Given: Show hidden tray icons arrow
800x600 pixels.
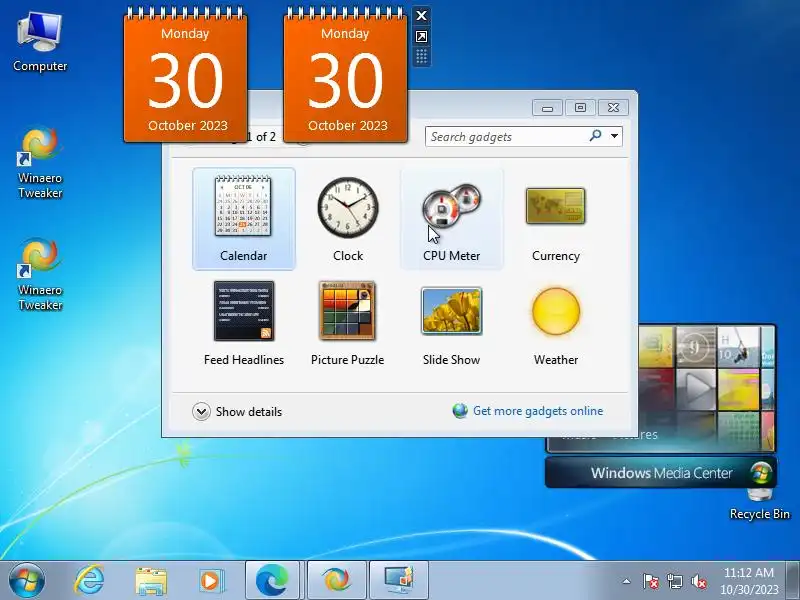Looking at the screenshot, I should point(627,581).
